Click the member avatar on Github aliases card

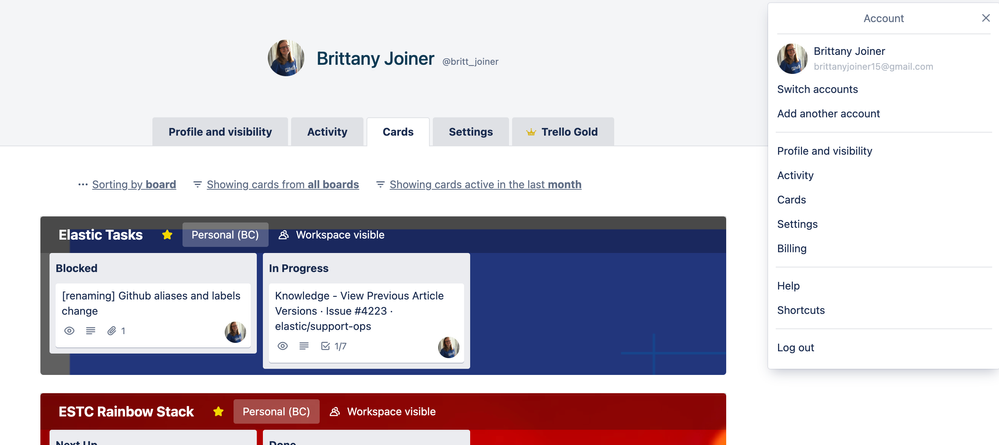pyautogui.click(x=235, y=332)
